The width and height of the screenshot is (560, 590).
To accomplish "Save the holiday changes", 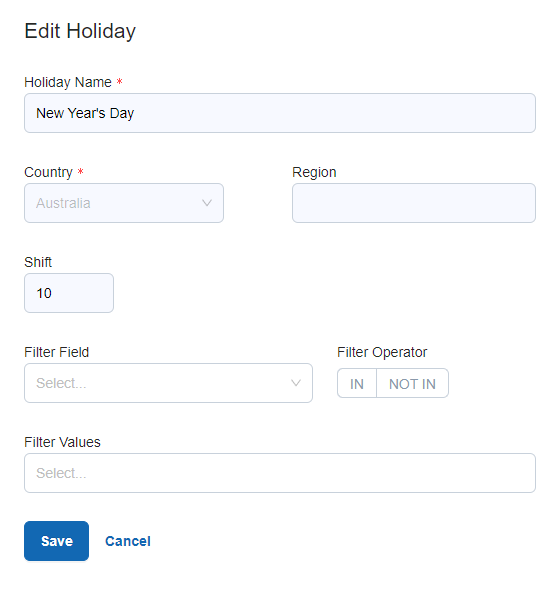I will click(x=56, y=541).
